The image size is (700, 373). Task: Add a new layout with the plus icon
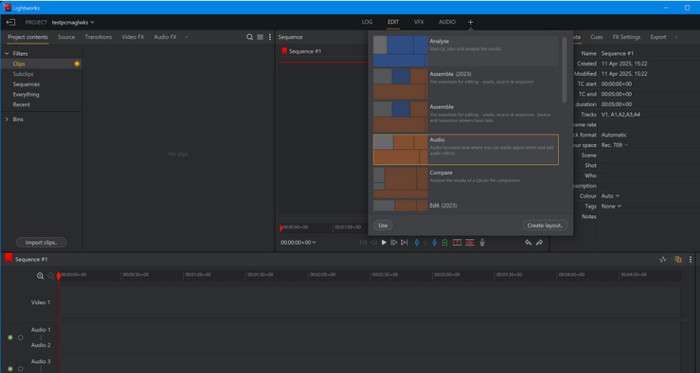(x=470, y=22)
